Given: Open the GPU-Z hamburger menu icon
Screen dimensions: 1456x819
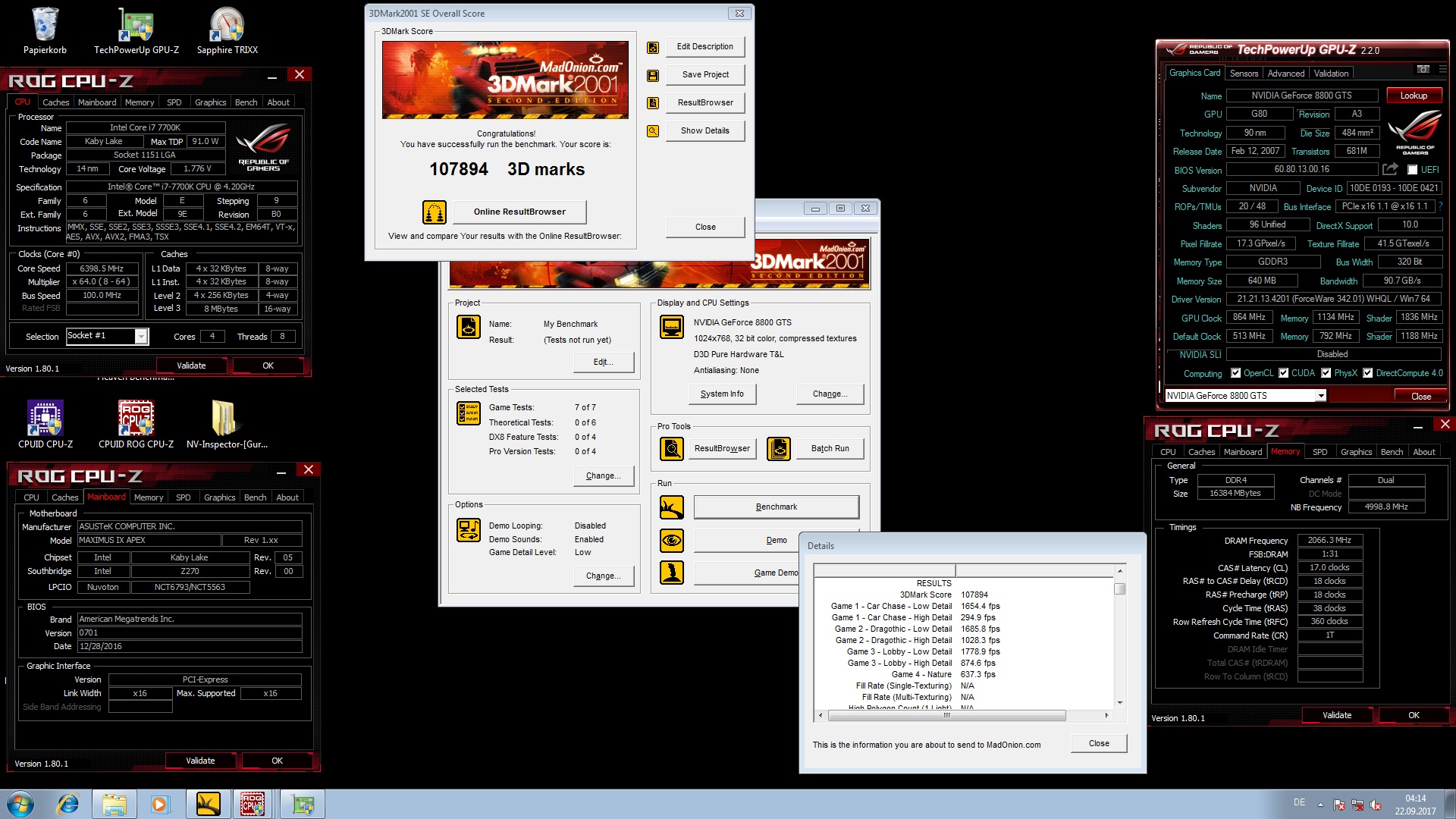Looking at the screenshot, I should [x=1442, y=69].
